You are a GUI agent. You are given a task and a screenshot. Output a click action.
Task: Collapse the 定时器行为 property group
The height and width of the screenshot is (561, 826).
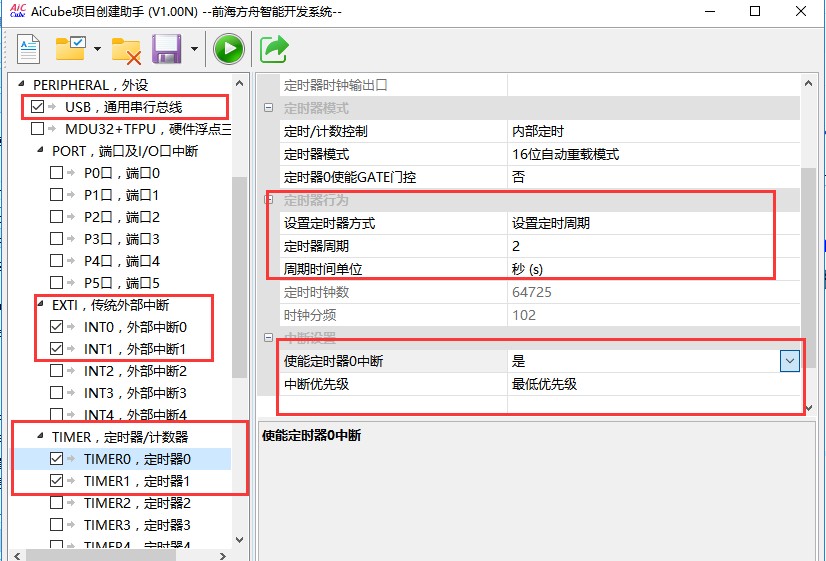[269, 200]
